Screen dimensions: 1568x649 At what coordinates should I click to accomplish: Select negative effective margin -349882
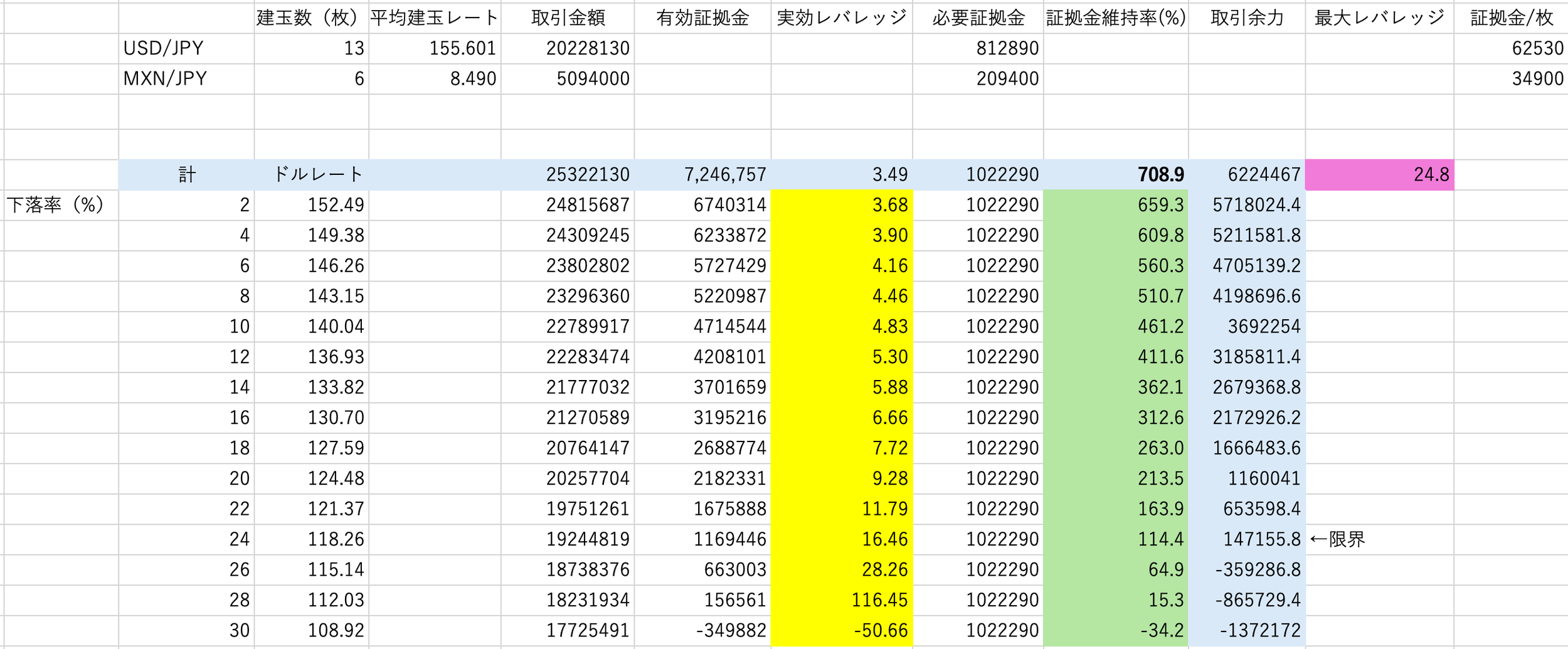pyautogui.click(x=702, y=630)
